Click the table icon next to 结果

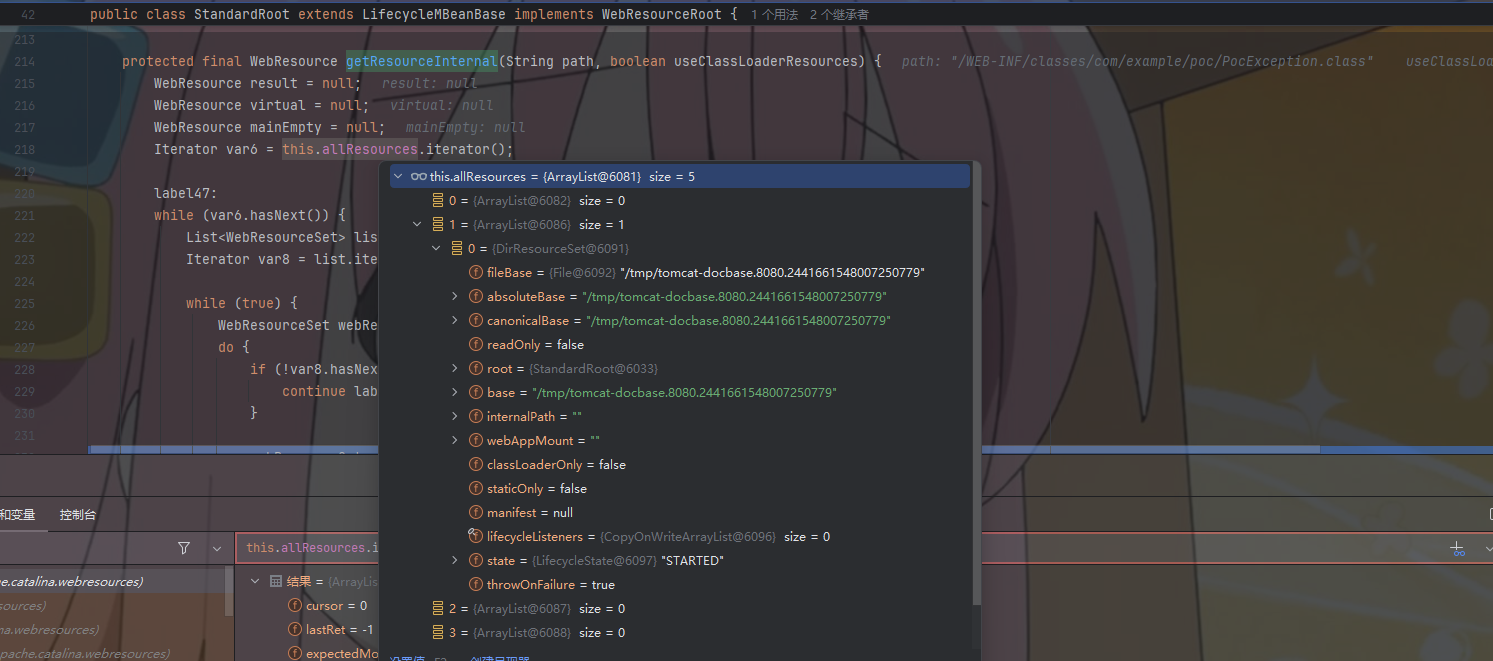tap(276, 581)
